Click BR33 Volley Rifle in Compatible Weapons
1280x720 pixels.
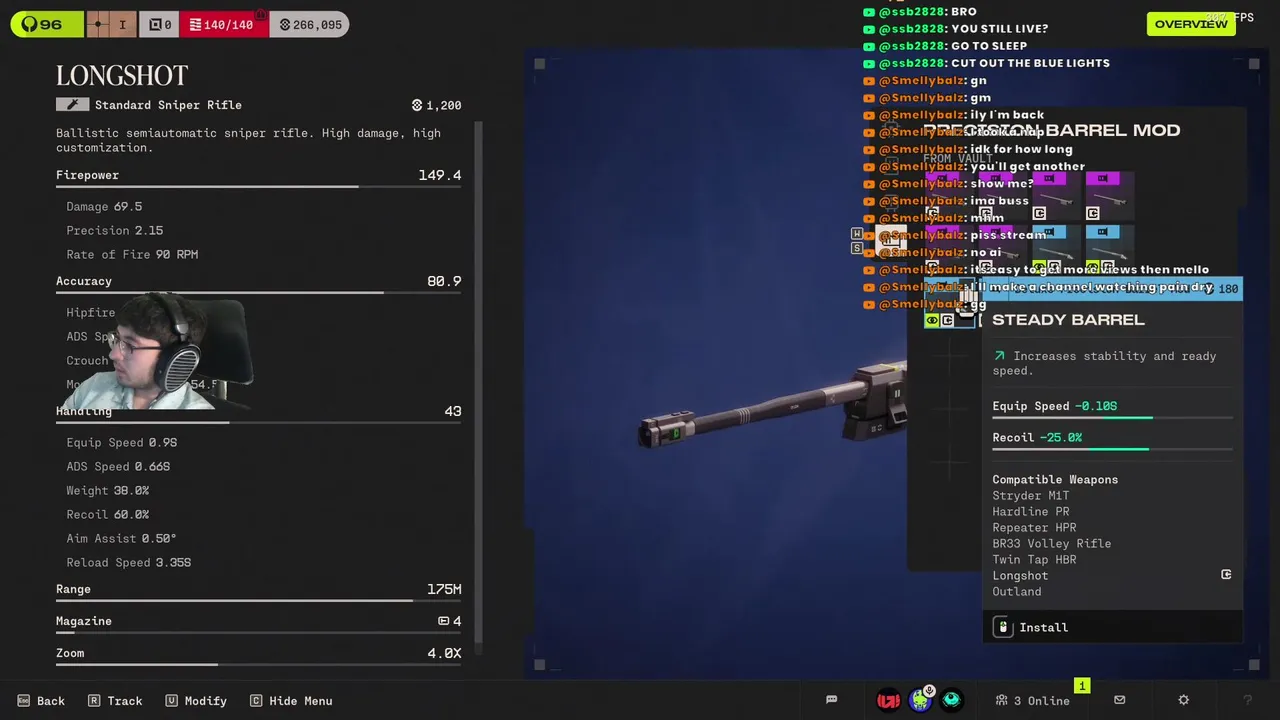click(x=1052, y=544)
